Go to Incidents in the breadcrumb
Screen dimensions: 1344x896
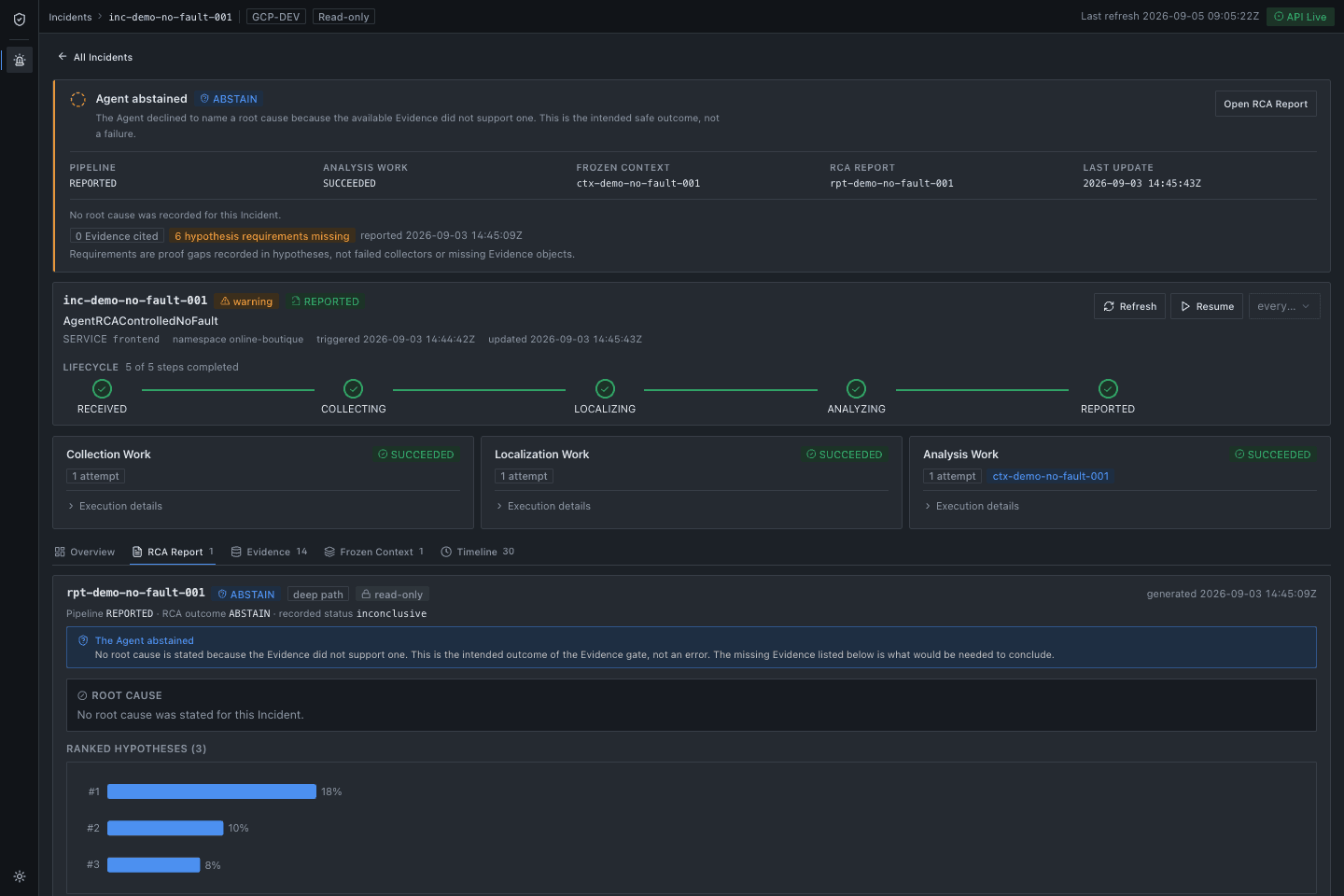tap(70, 17)
